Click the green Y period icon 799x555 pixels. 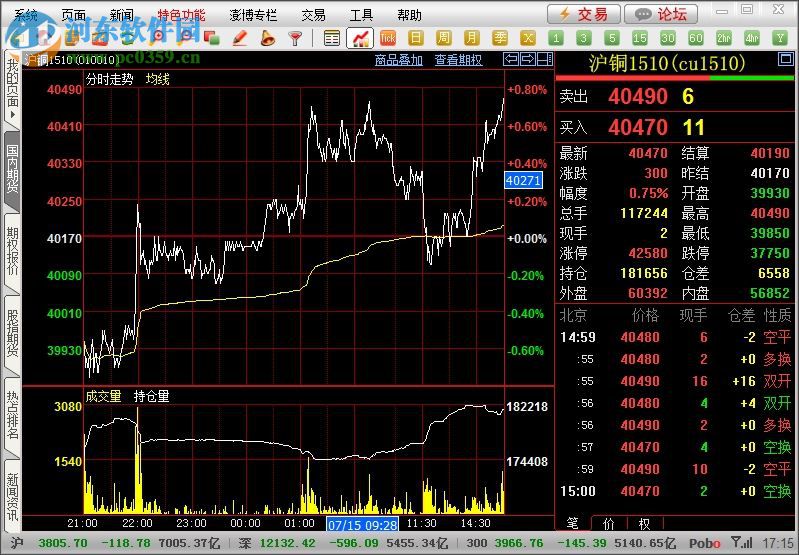[x=780, y=38]
